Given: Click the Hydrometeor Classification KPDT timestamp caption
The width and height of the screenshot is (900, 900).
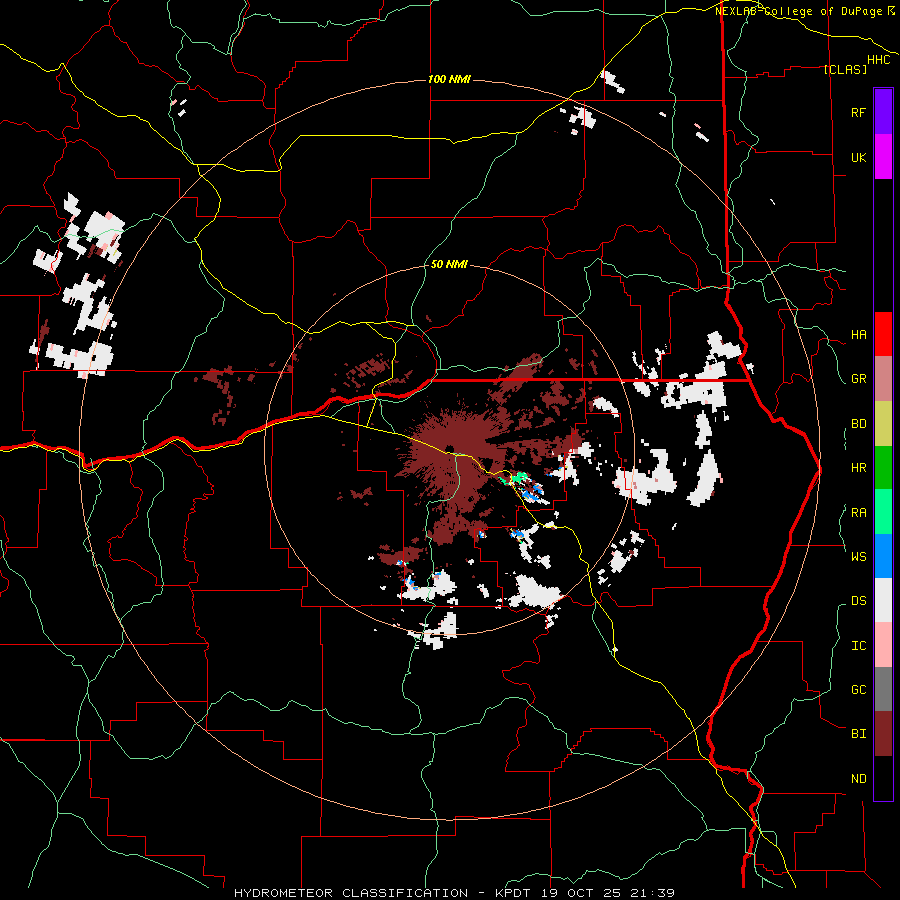Looking at the screenshot, I should click(455, 893).
